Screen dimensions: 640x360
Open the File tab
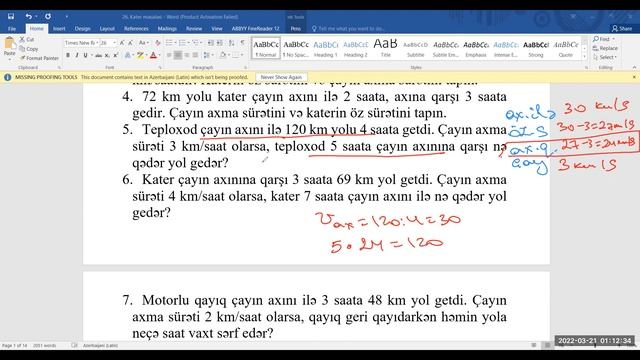pyautogui.click(x=12, y=29)
